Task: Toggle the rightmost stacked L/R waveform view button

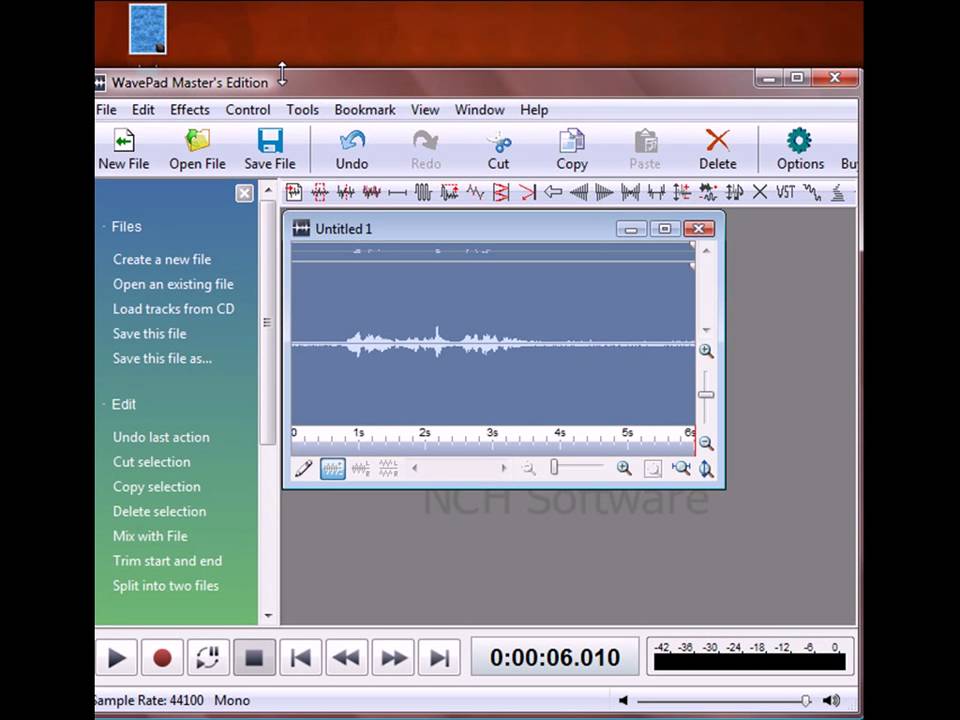Action: [x=388, y=469]
